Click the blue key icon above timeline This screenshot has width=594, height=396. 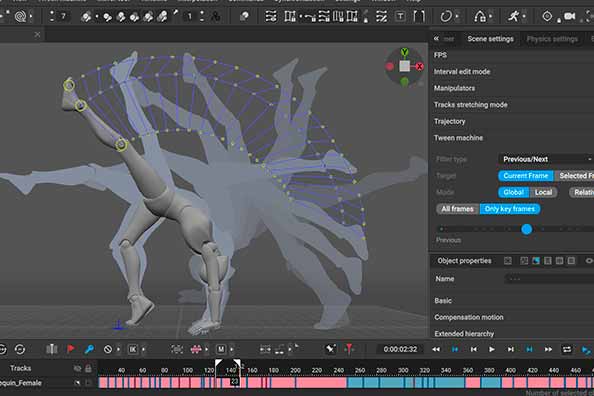click(x=89, y=349)
